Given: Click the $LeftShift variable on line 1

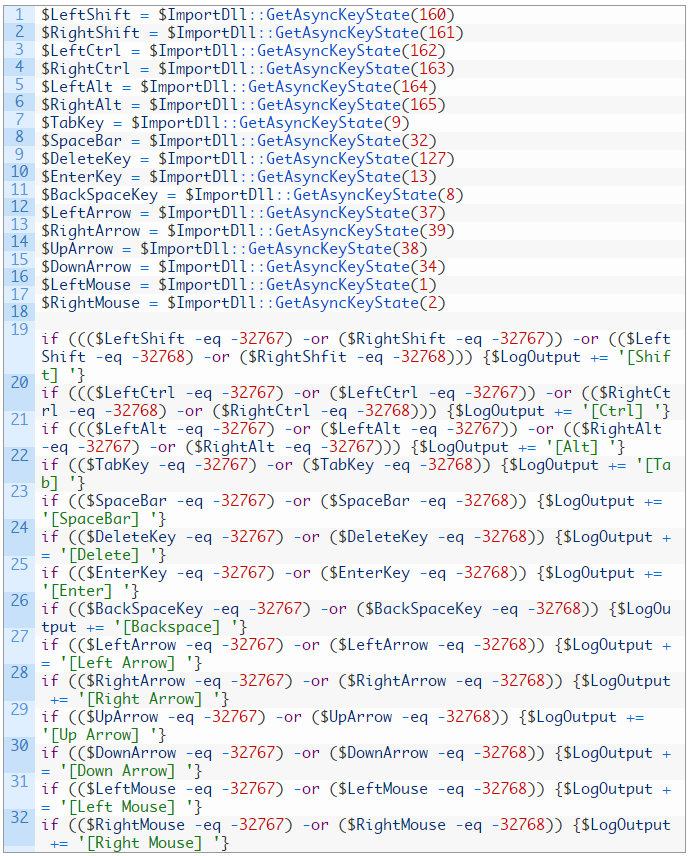Looking at the screenshot, I should tap(86, 15).
